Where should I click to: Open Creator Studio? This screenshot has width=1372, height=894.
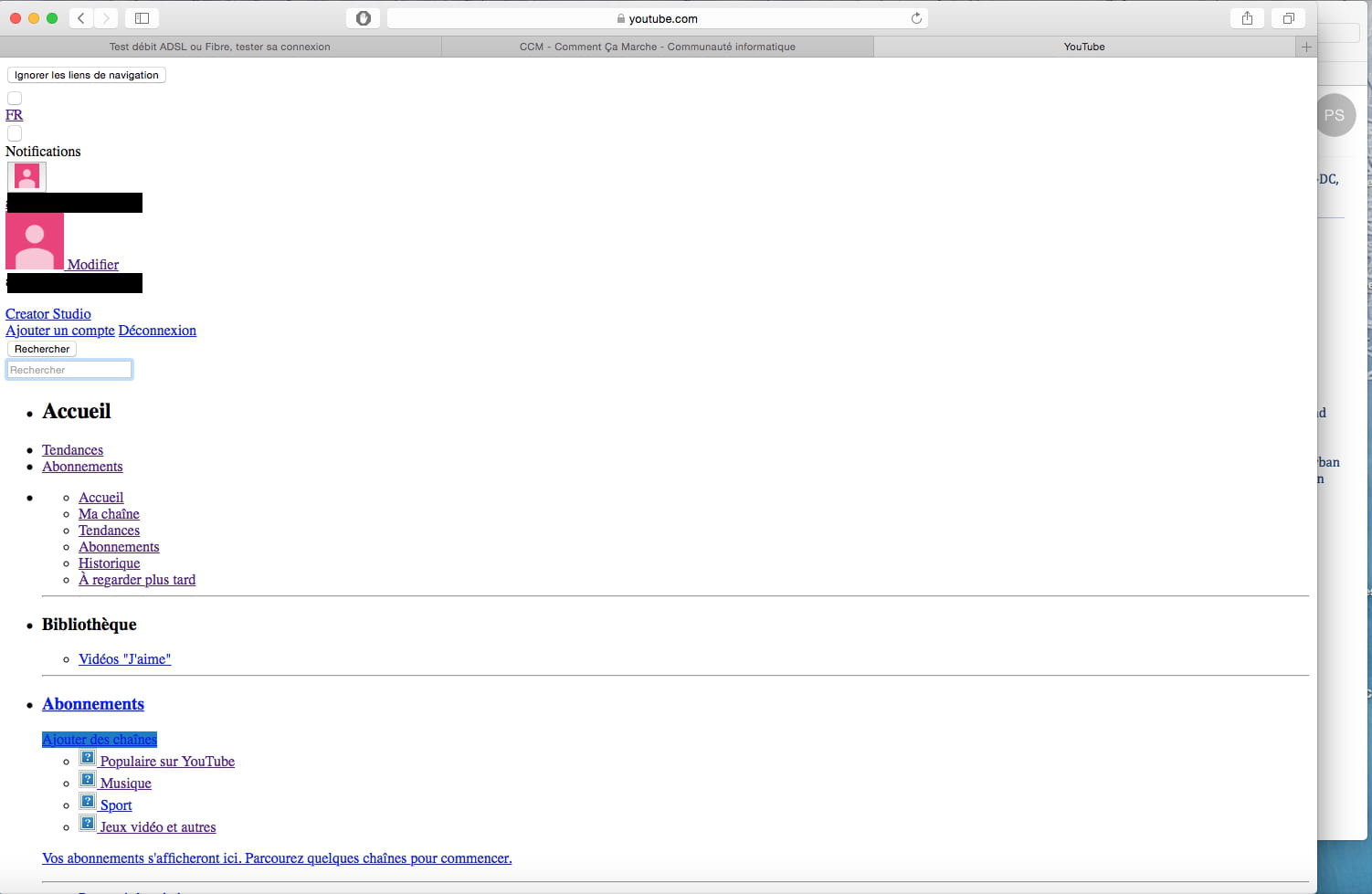pyautogui.click(x=48, y=314)
